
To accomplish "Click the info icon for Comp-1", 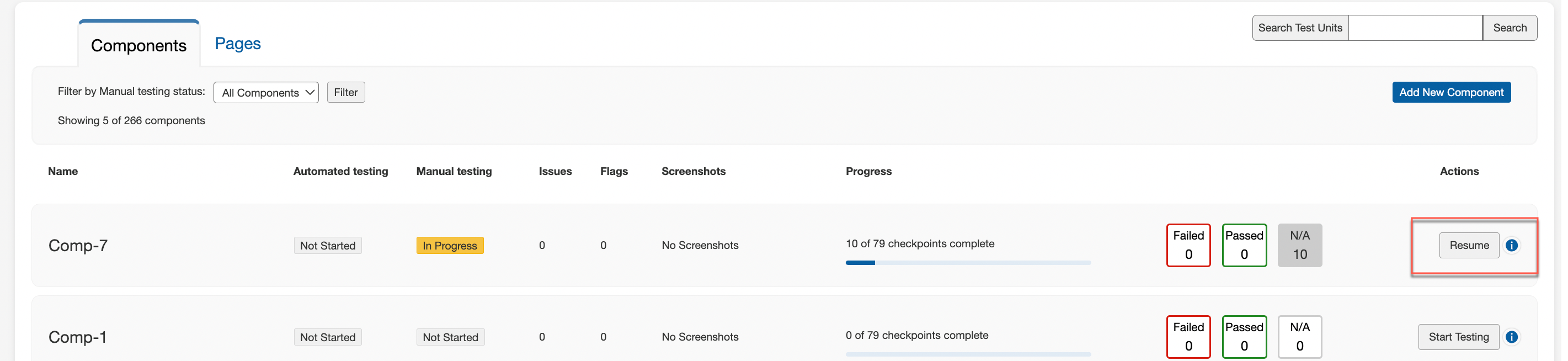I will pos(1511,337).
